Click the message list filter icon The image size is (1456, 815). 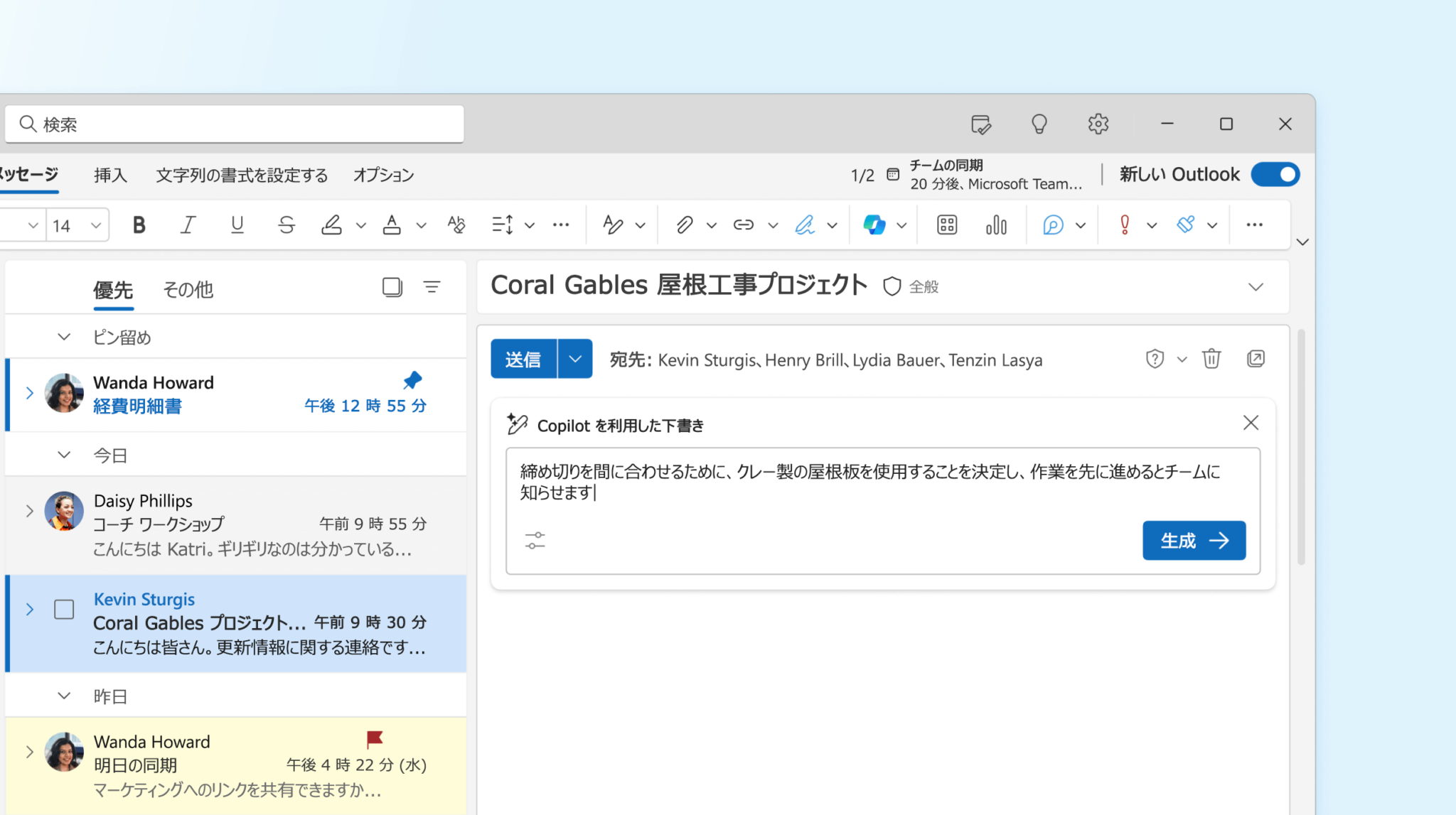pos(432,287)
